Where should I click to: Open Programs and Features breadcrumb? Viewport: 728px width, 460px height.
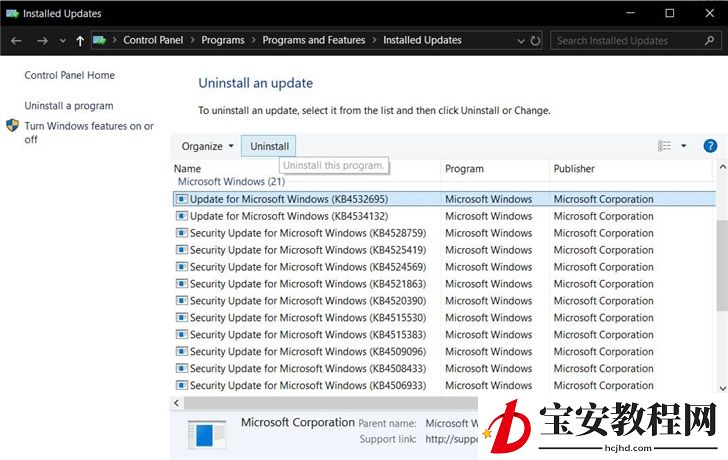pos(314,40)
